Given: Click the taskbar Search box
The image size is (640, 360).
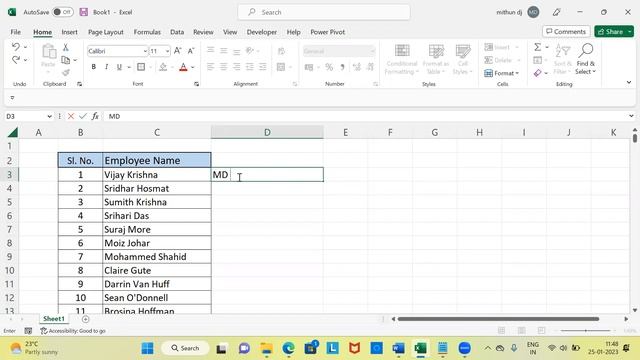Looking at the screenshot, I should pyautogui.click(x=185, y=348).
